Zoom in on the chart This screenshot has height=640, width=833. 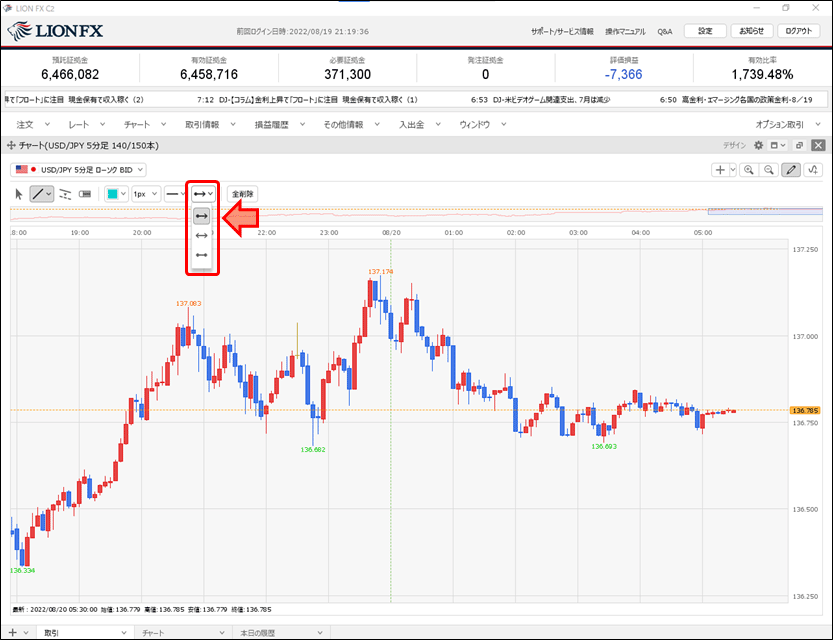pos(749,170)
